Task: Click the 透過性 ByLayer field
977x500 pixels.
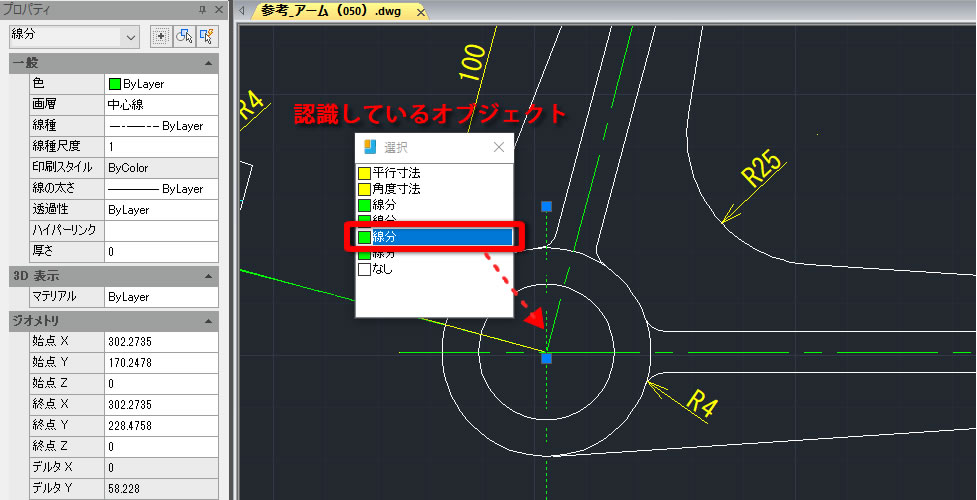Action: tap(161, 209)
